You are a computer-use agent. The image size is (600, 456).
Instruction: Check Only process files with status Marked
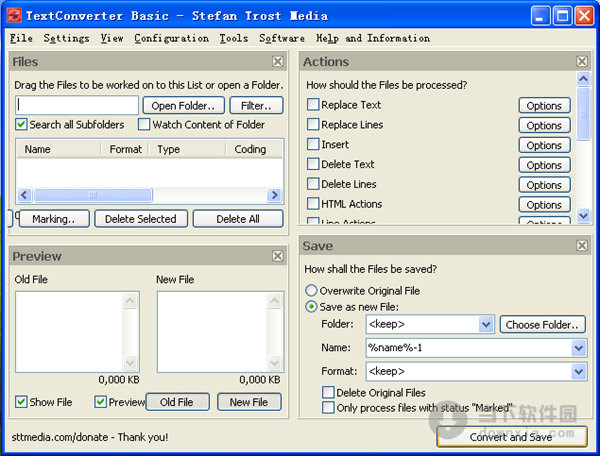328,407
